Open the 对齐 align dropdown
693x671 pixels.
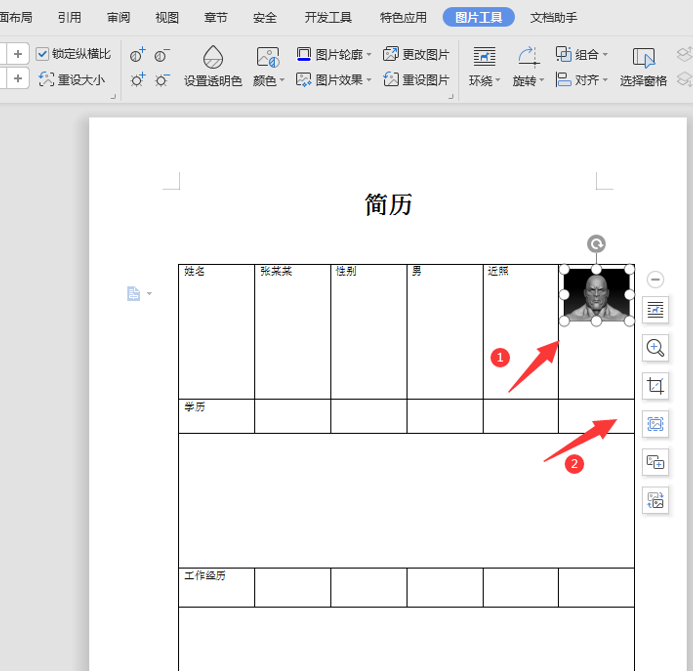(582, 80)
